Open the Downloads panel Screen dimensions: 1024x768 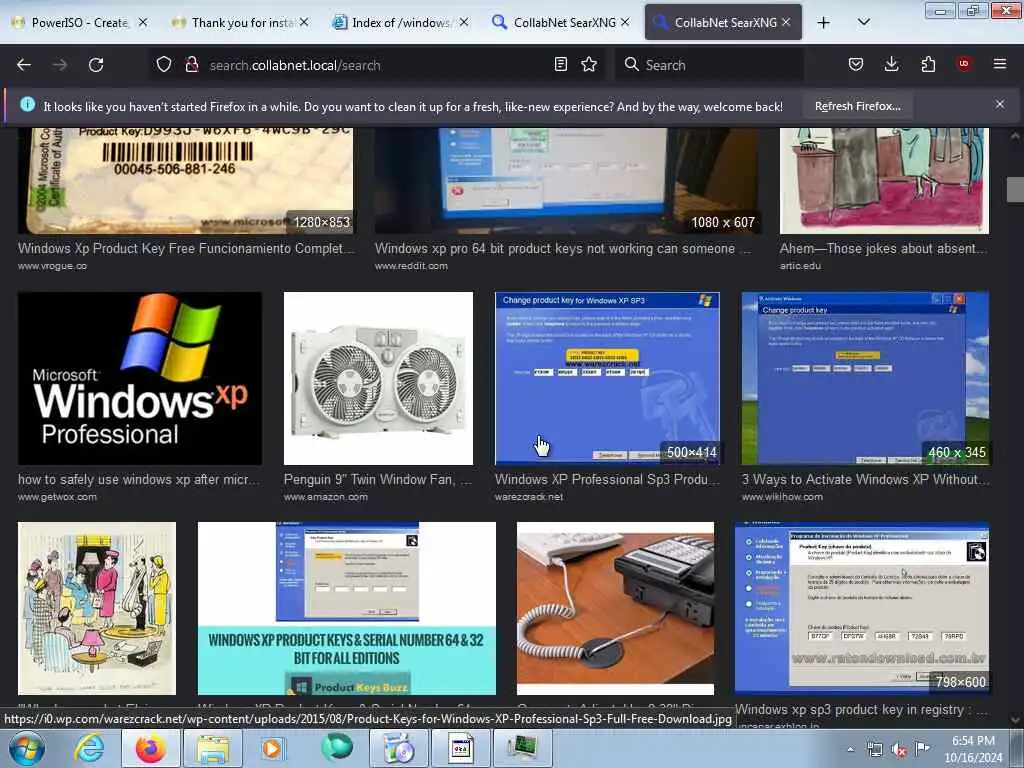pyautogui.click(x=891, y=64)
